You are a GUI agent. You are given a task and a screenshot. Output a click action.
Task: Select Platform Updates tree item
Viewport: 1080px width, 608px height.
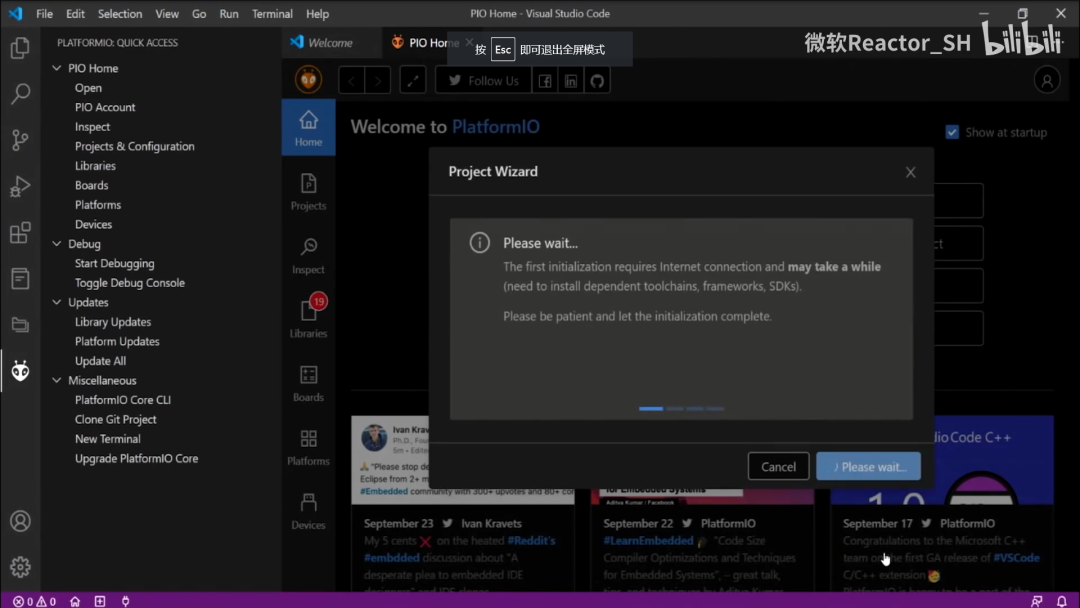point(117,342)
